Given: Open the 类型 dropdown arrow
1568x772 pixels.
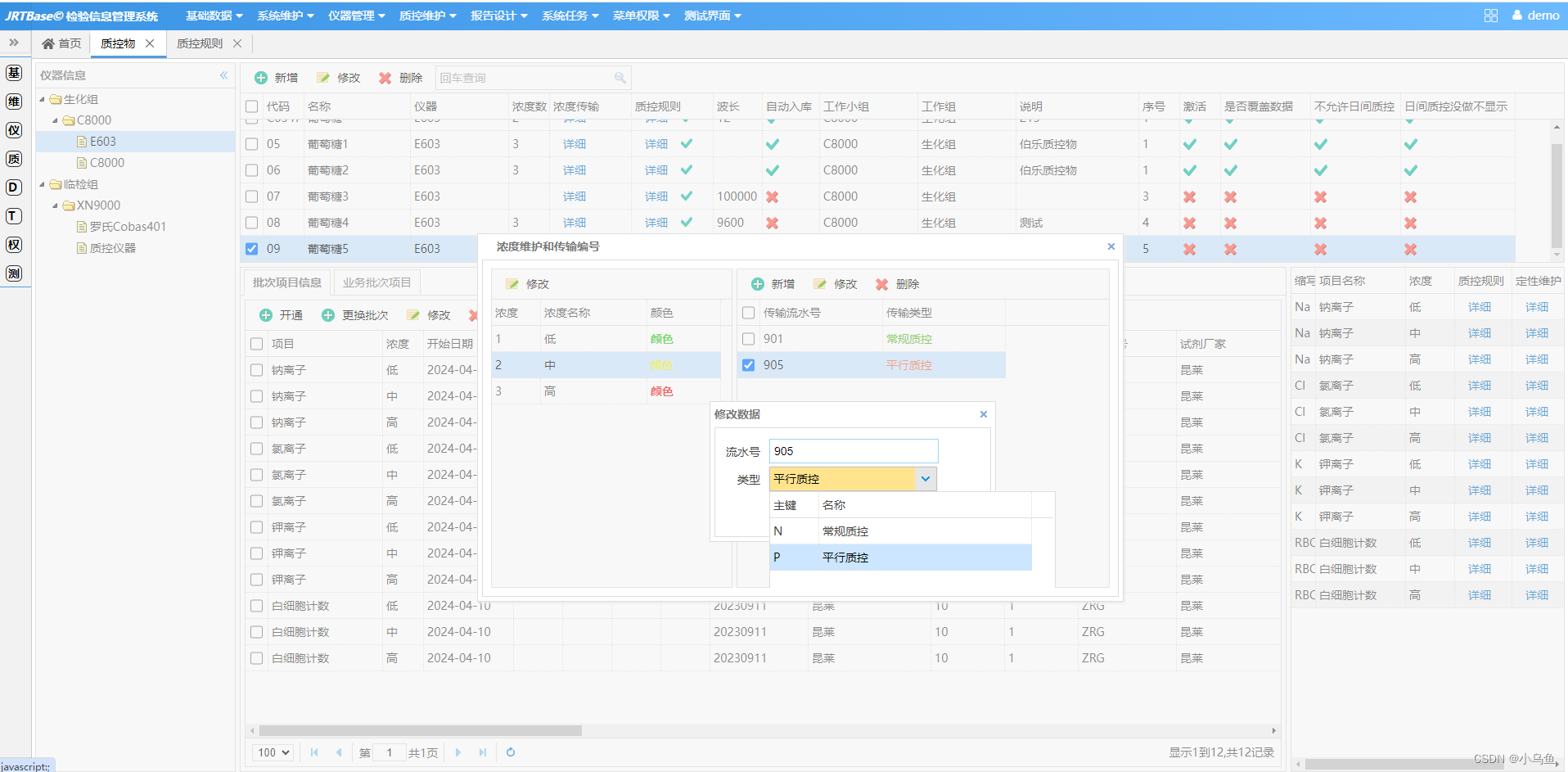Looking at the screenshot, I should 926,479.
